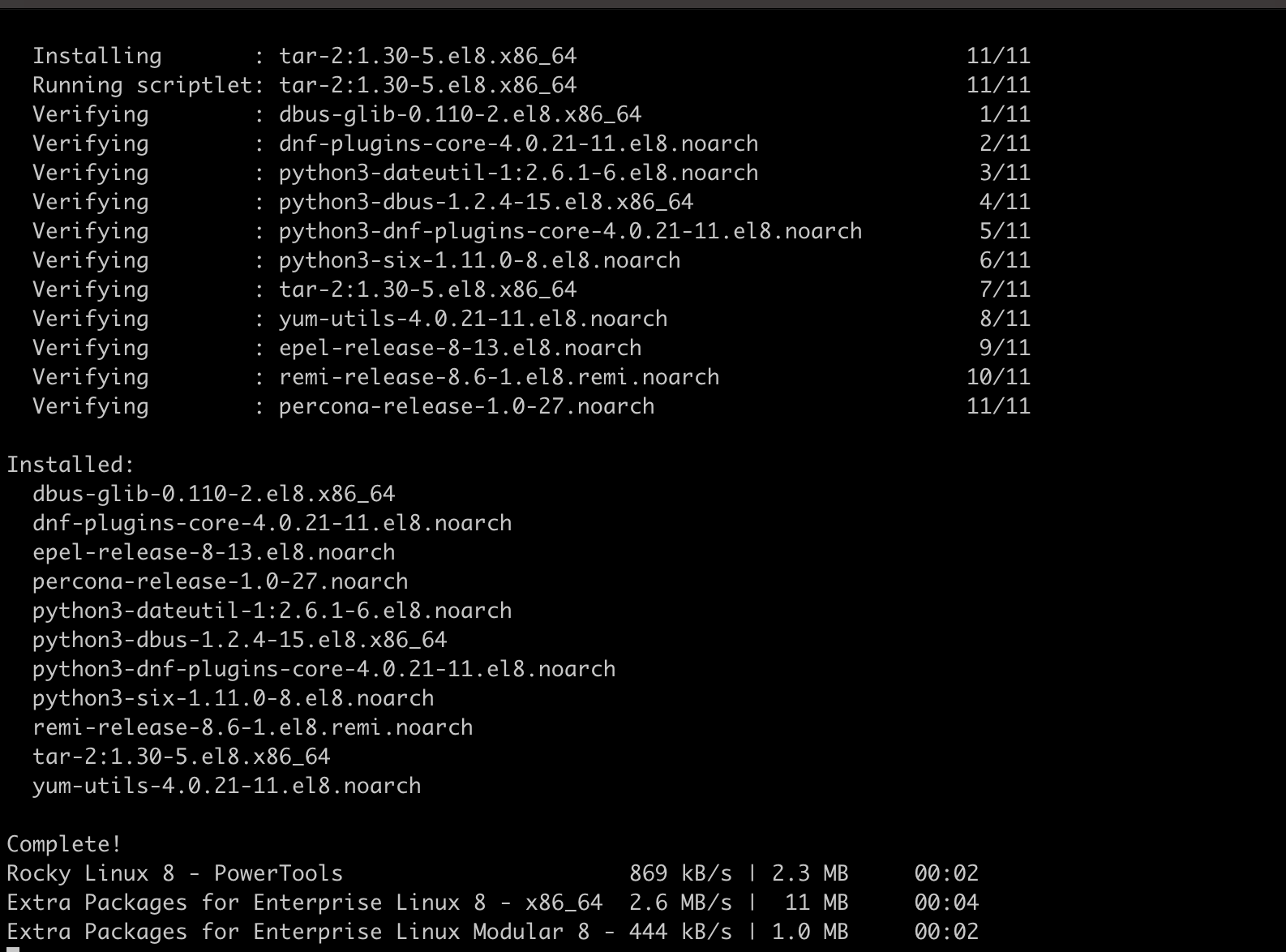This screenshot has height=952, width=1286.
Task: Click the '869 kB/s' download speed
Action: pos(680,873)
